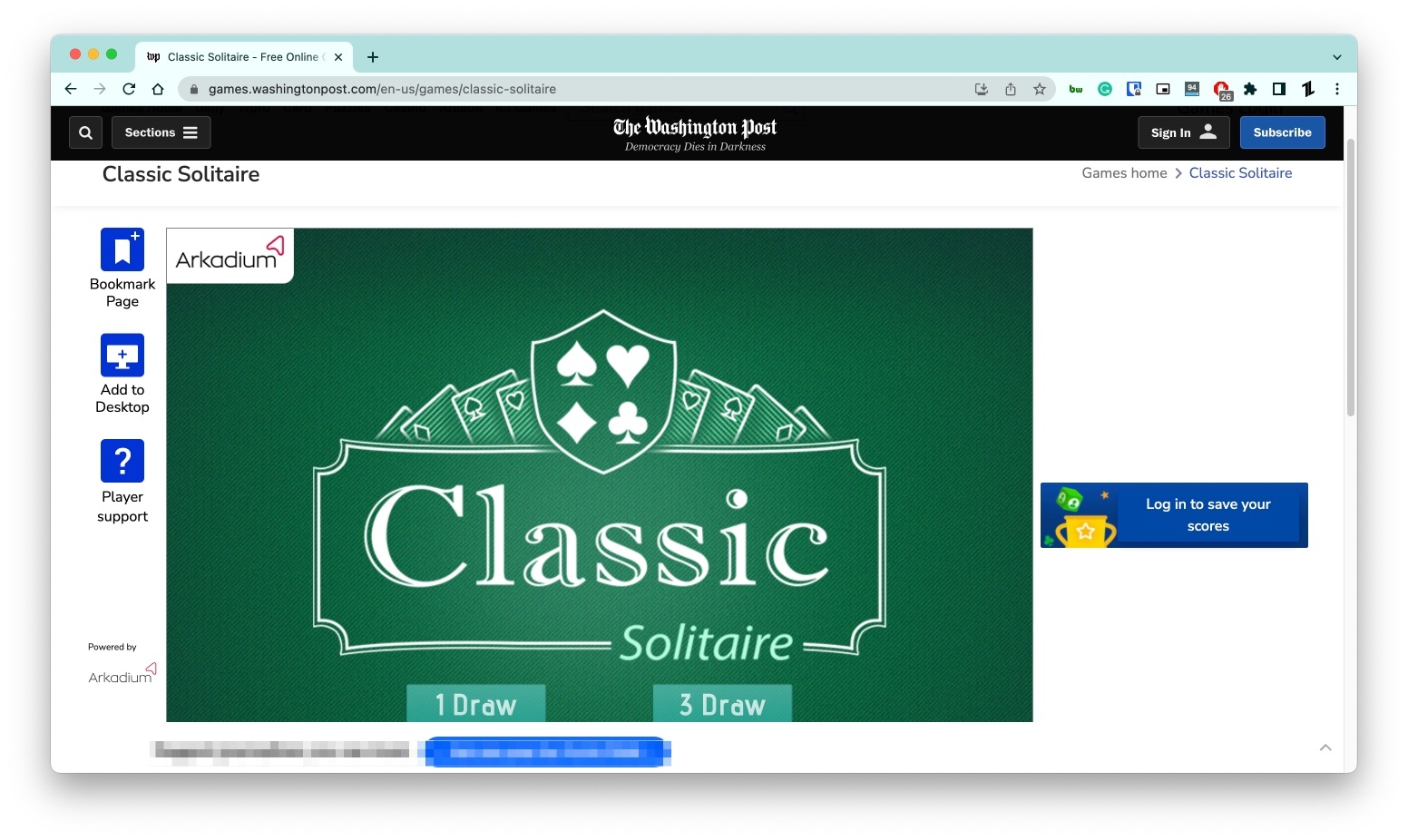Select the Classic Solitaire browser tab
This screenshot has height=840, width=1408.
[243, 56]
